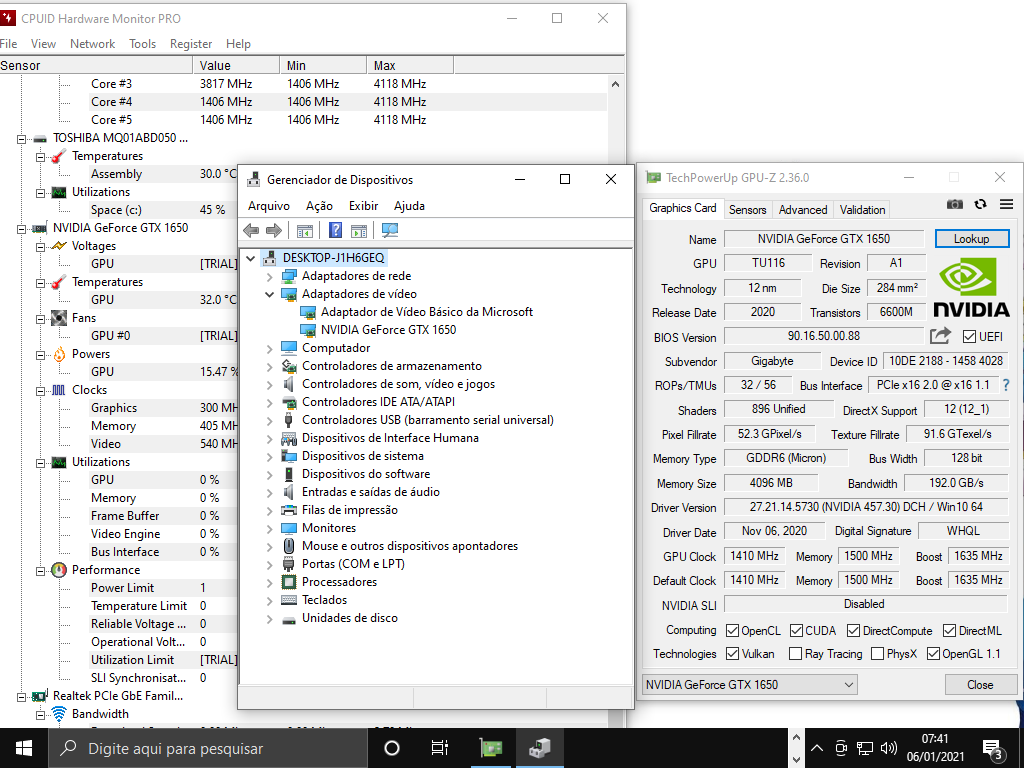Open the GPU-Z hamburger menu icon

coord(1006,204)
